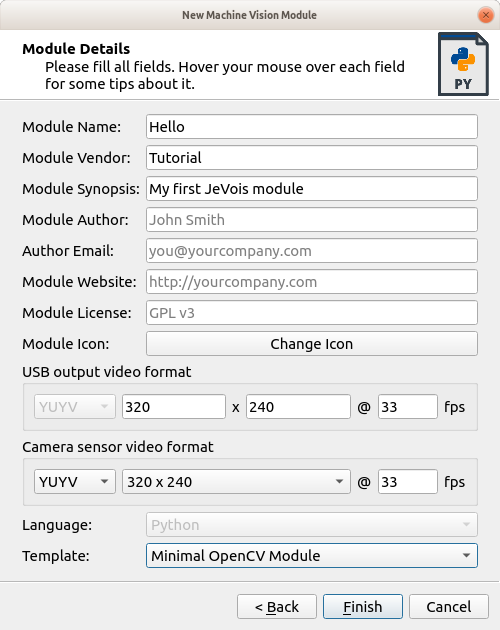Click the USB output height field showing 240
The width and height of the screenshot is (500, 630).
tap(298, 407)
